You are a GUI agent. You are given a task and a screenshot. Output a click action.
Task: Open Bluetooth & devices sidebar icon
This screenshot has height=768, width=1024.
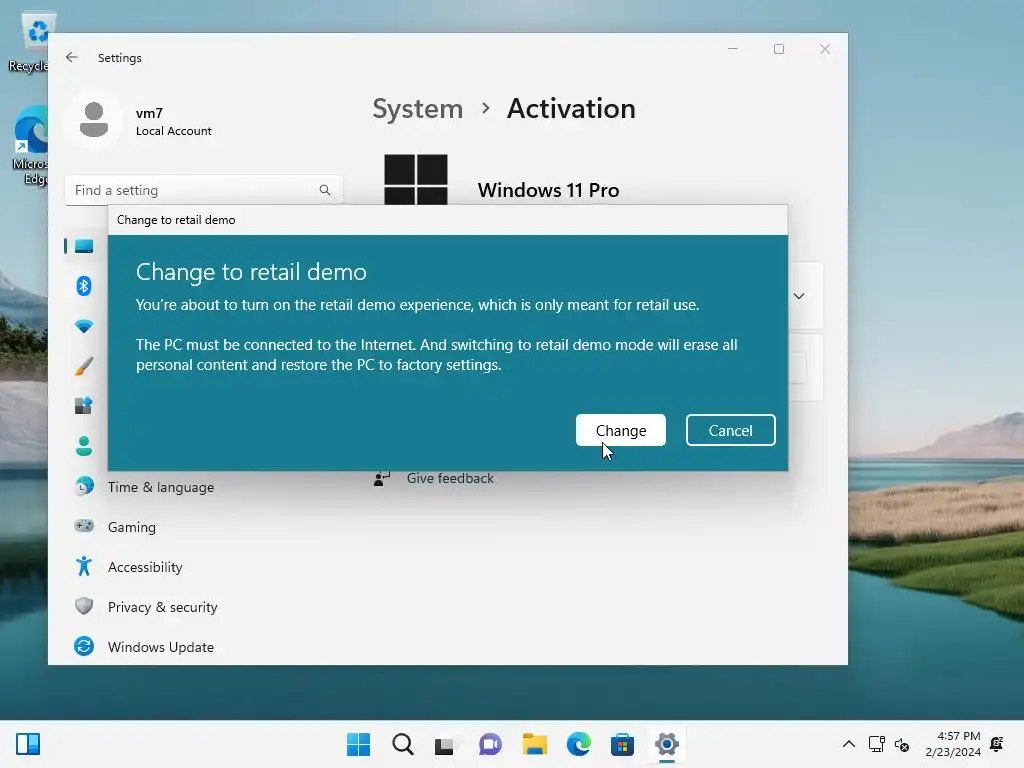click(x=84, y=286)
